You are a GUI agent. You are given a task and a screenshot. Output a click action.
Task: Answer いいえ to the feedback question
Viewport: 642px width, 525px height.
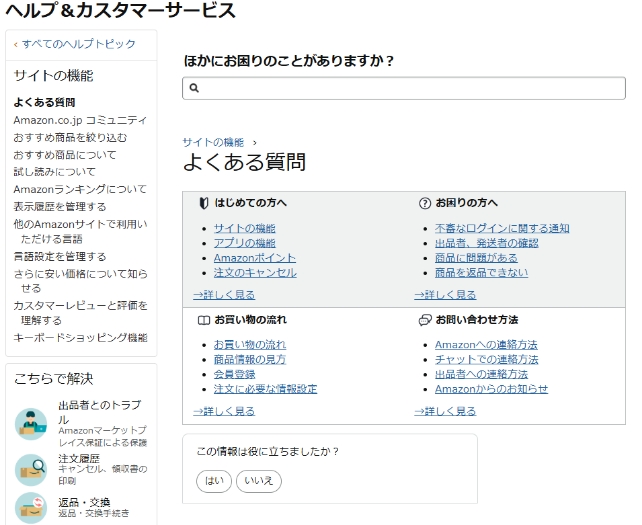click(x=259, y=481)
